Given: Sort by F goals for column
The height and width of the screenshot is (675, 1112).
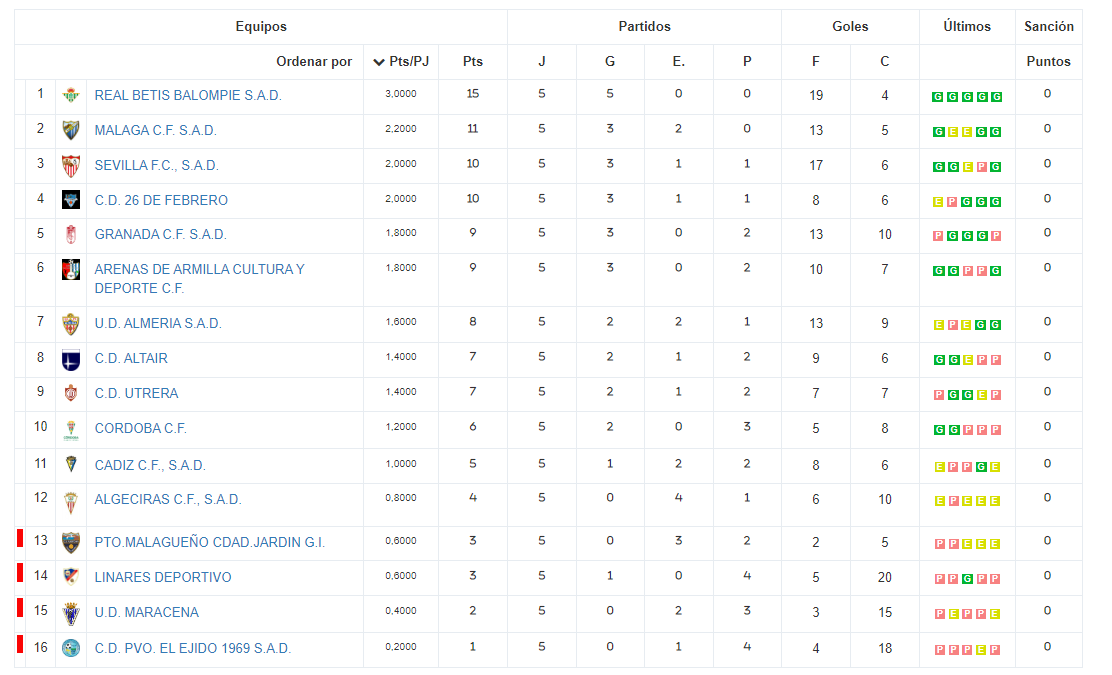Looking at the screenshot, I should pos(816,62).
